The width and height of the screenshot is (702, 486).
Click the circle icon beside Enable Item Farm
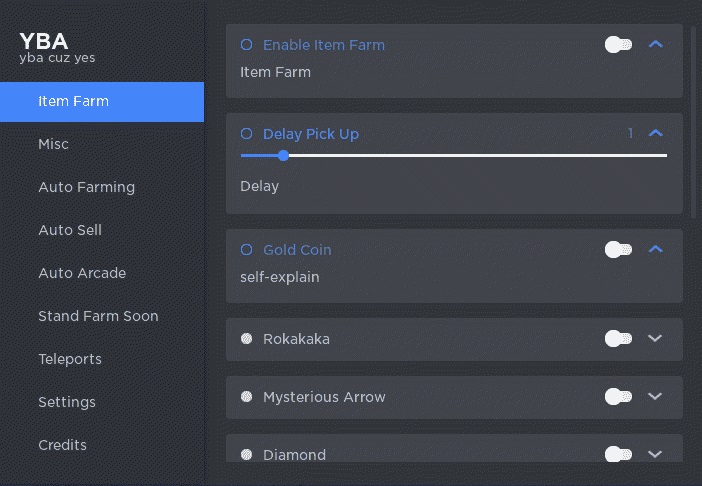[x=247, y=45]
